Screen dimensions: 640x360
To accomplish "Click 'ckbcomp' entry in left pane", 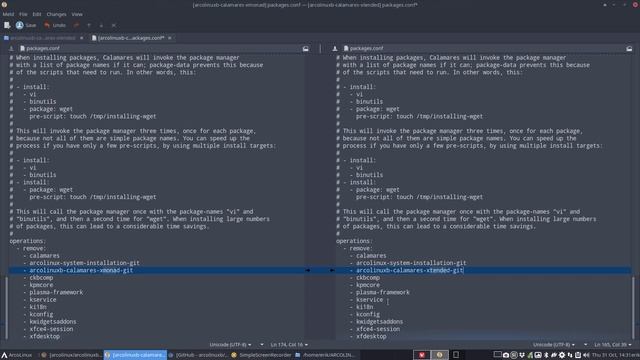I will 41,278.
